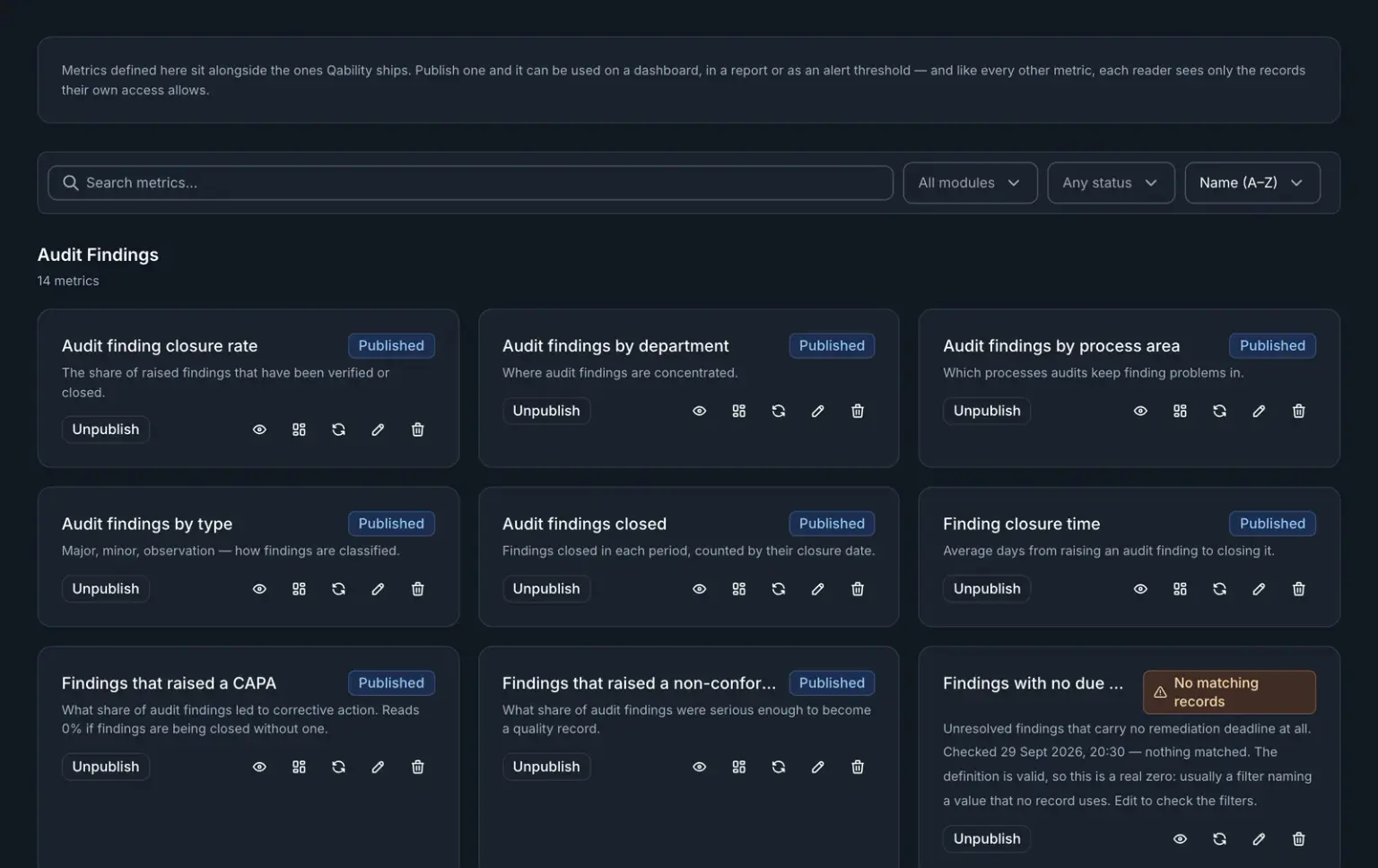1378x868 pixels.
Task: Preview the Finding closure time metric
Action: pyautogui.click(x=1140, y=589)
